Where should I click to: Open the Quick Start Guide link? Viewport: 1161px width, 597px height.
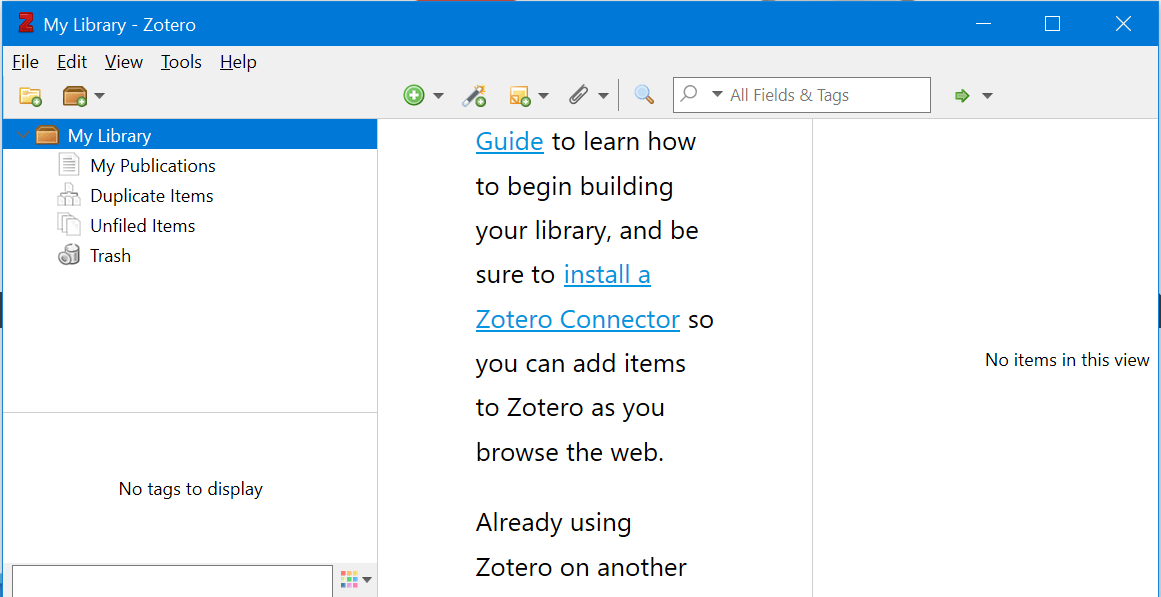pos(509,141)
